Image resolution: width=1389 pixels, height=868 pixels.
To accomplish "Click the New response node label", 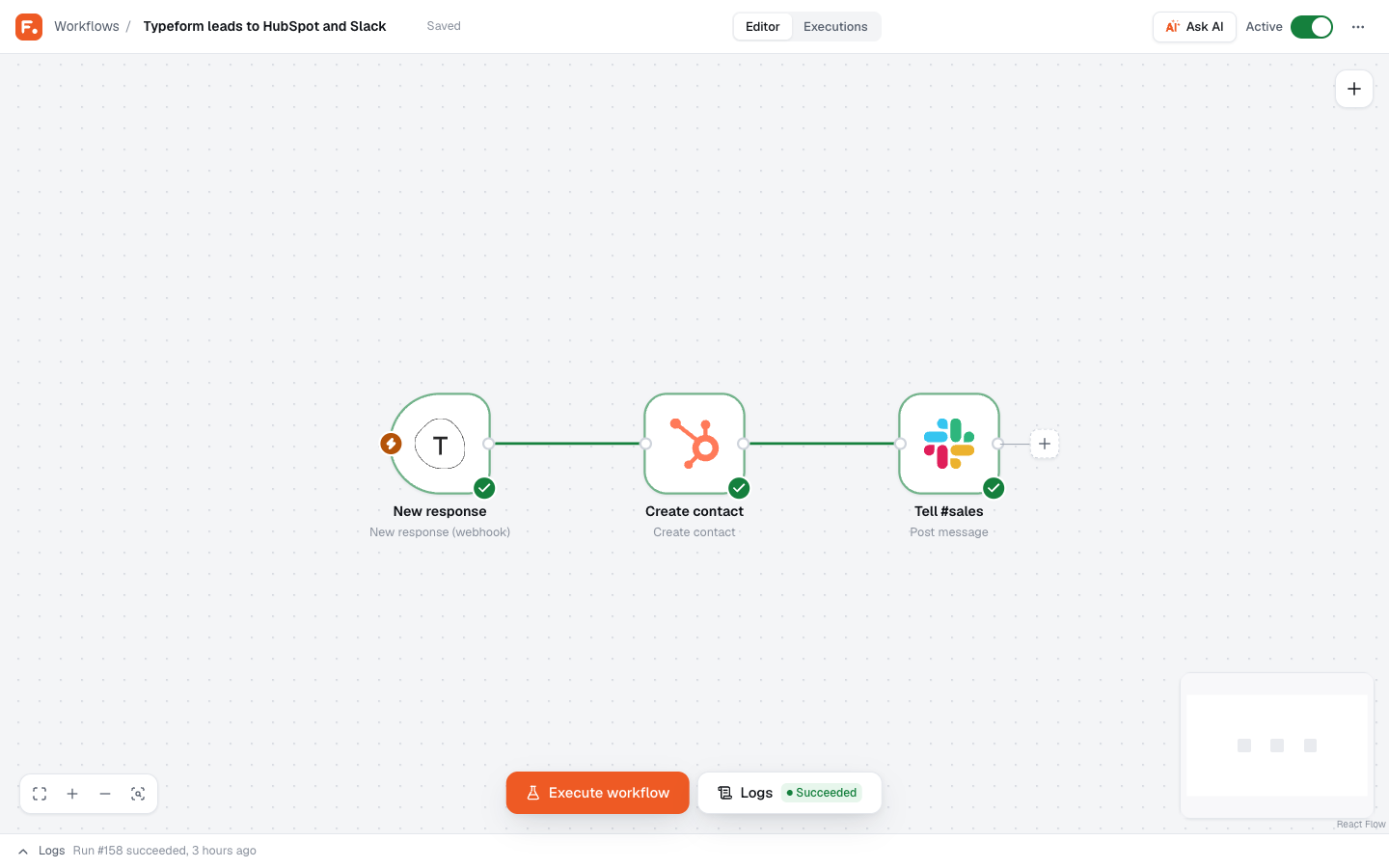I will point(440,511).
